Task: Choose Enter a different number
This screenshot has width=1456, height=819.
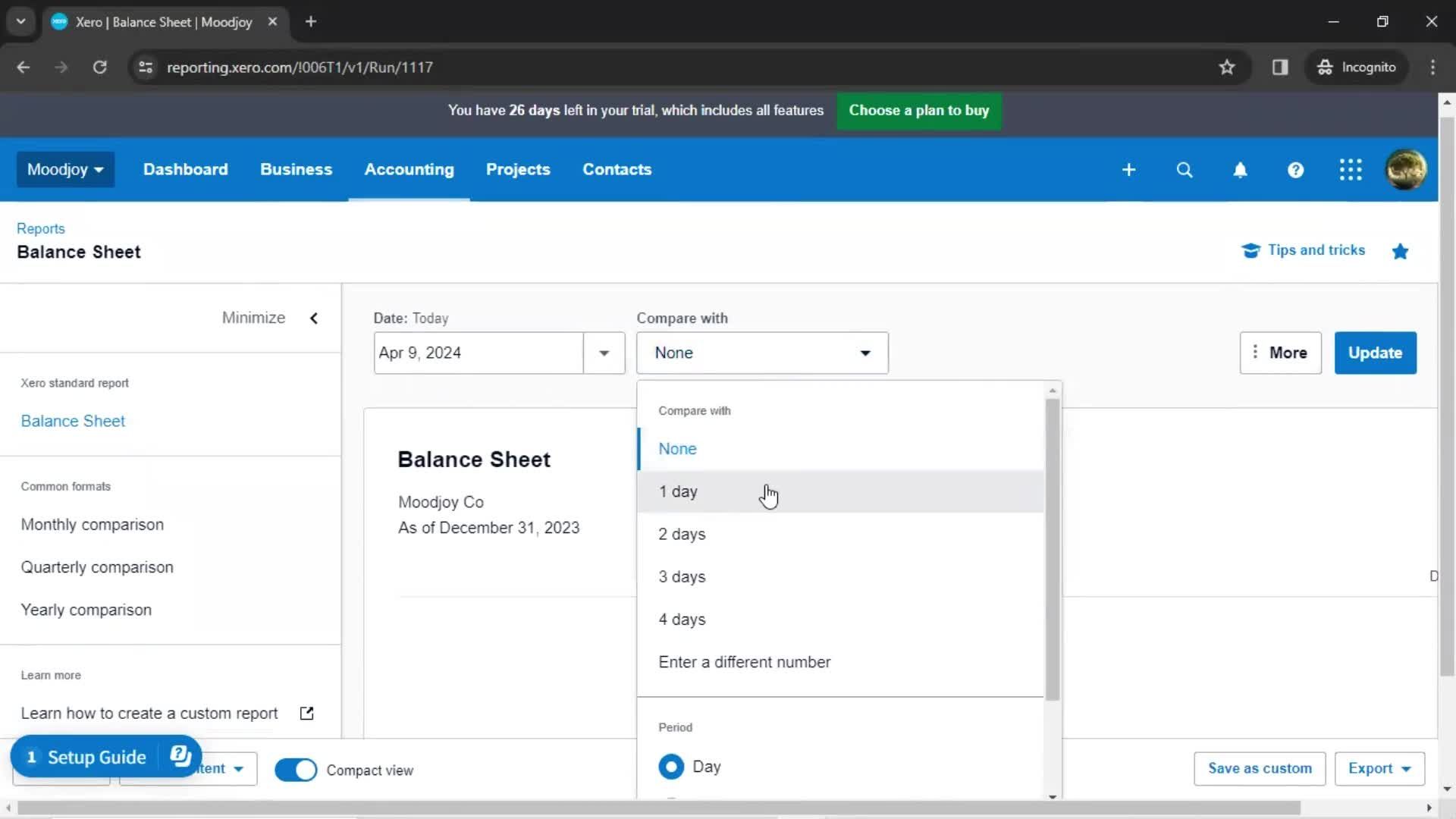Action: click(840, 662)
